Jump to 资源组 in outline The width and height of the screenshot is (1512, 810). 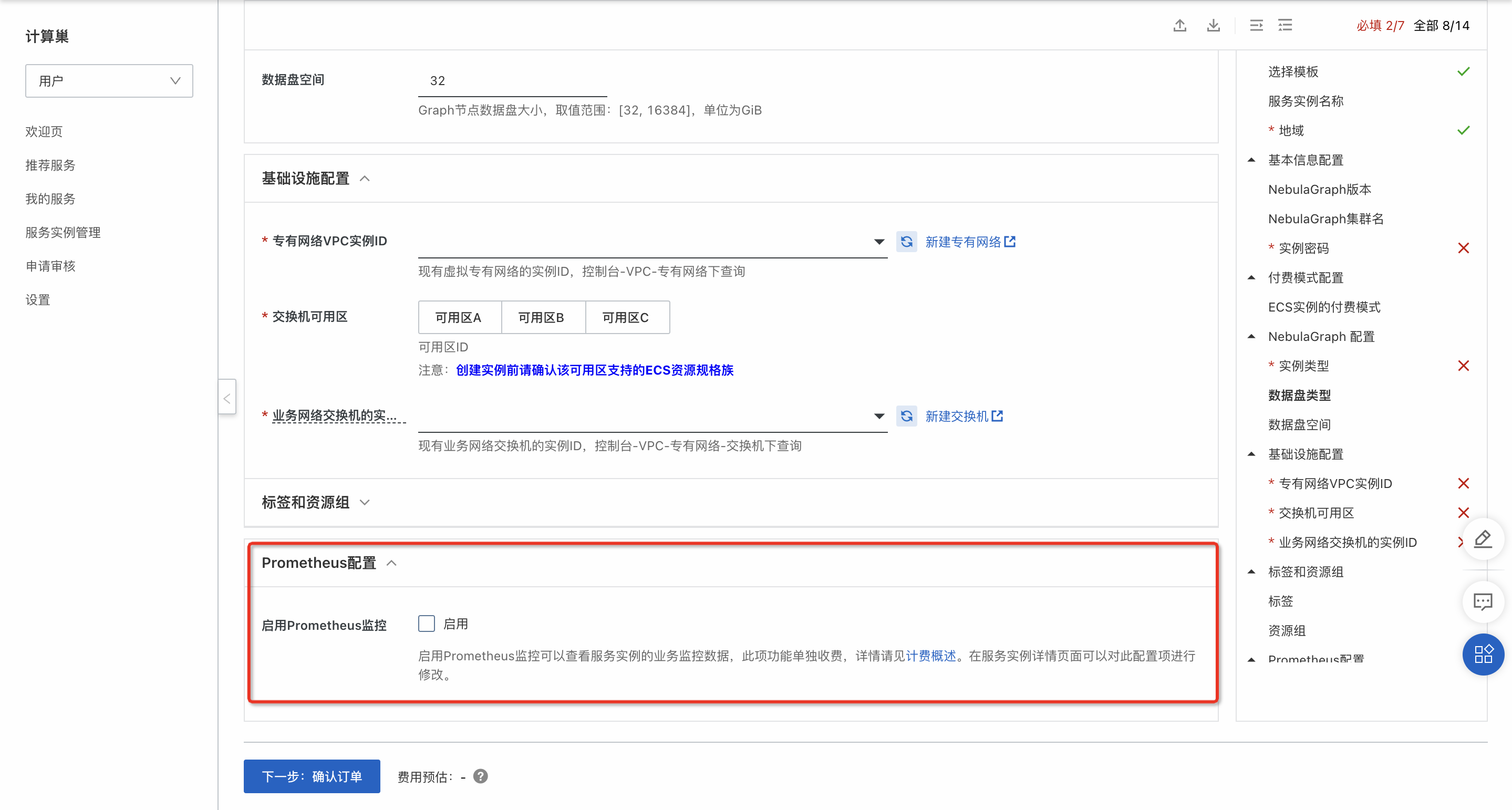click(1287, 630)
